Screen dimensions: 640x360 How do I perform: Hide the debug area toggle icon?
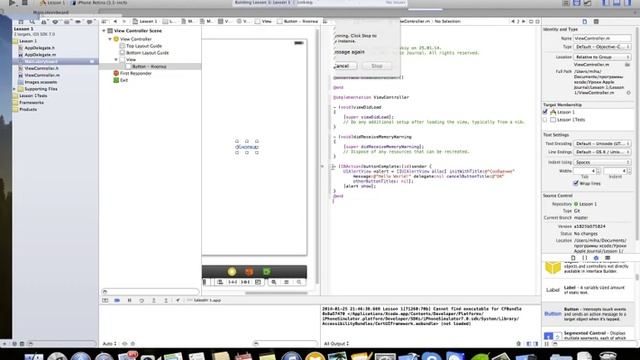[105, 300]
